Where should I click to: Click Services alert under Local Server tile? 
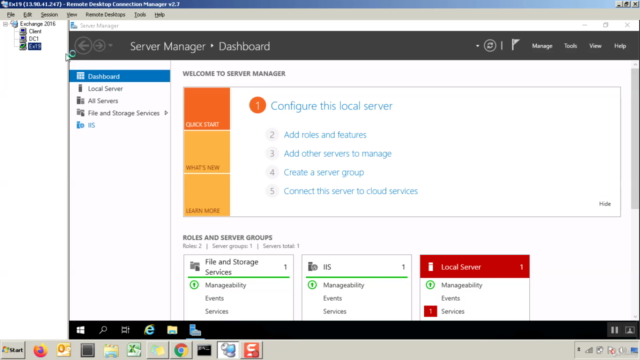pyautogui.click(x=452, y=311)
